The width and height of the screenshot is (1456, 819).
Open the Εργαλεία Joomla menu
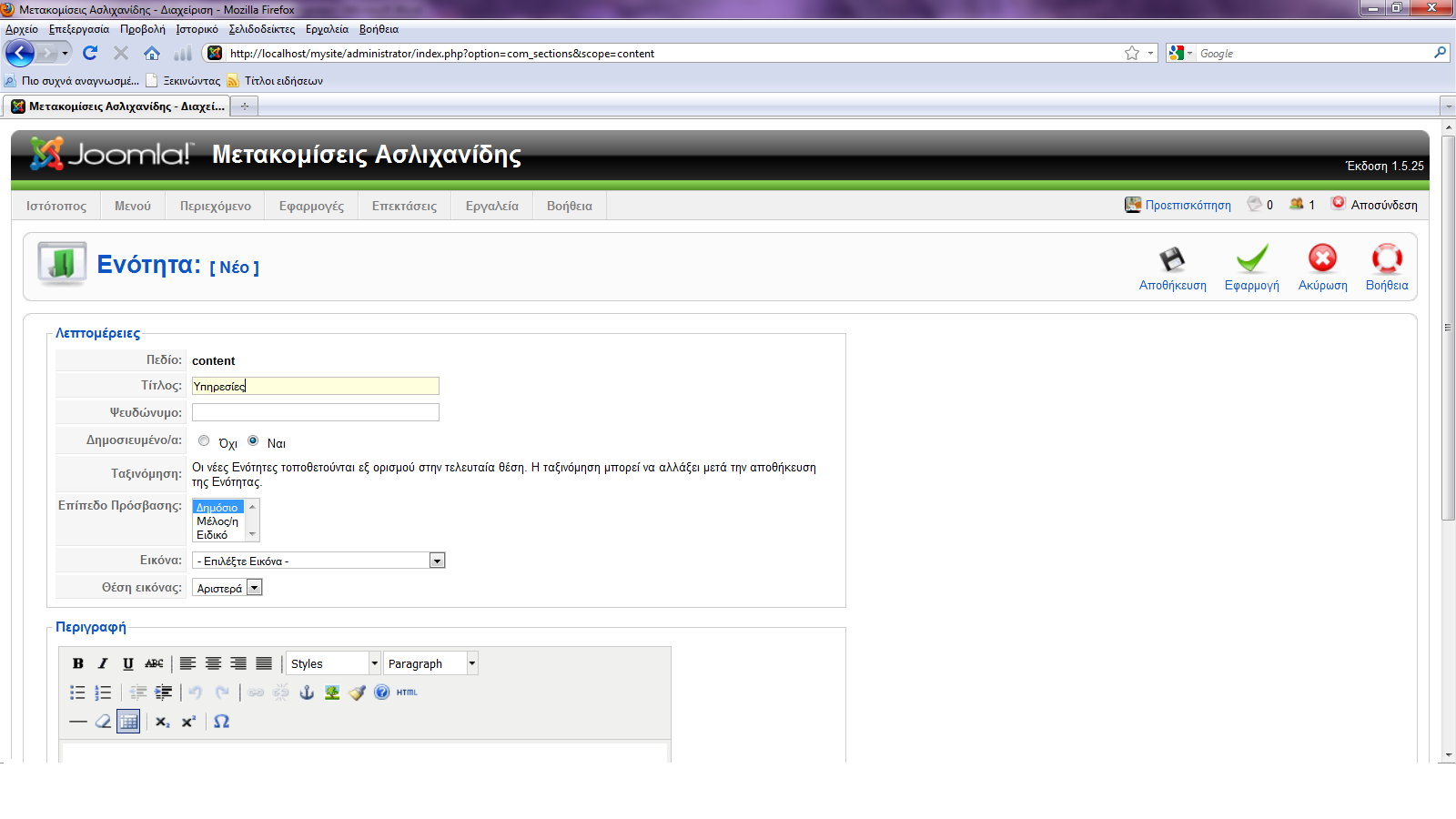492,206
